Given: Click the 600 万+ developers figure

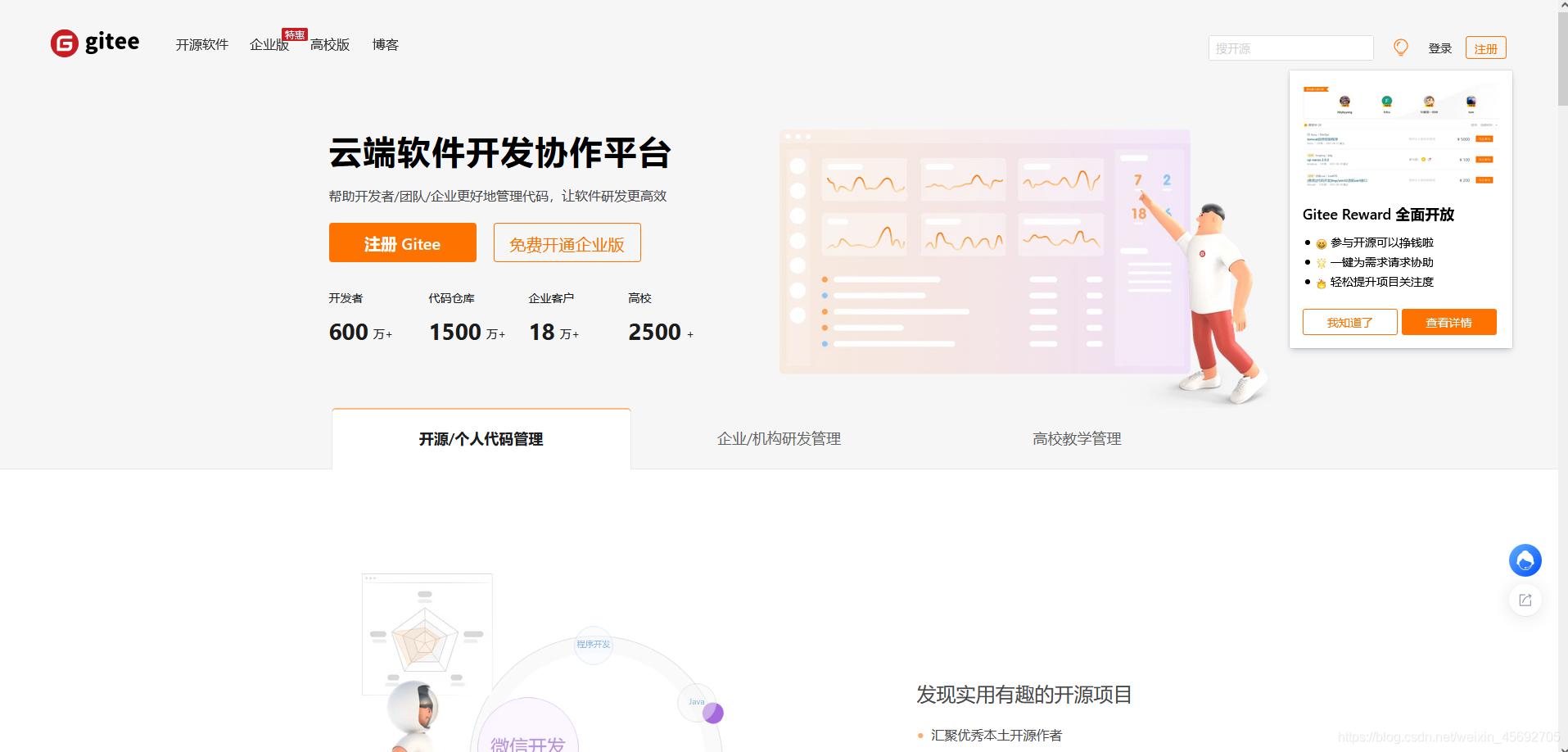Looking at the screenshot, I should (360, 332).
